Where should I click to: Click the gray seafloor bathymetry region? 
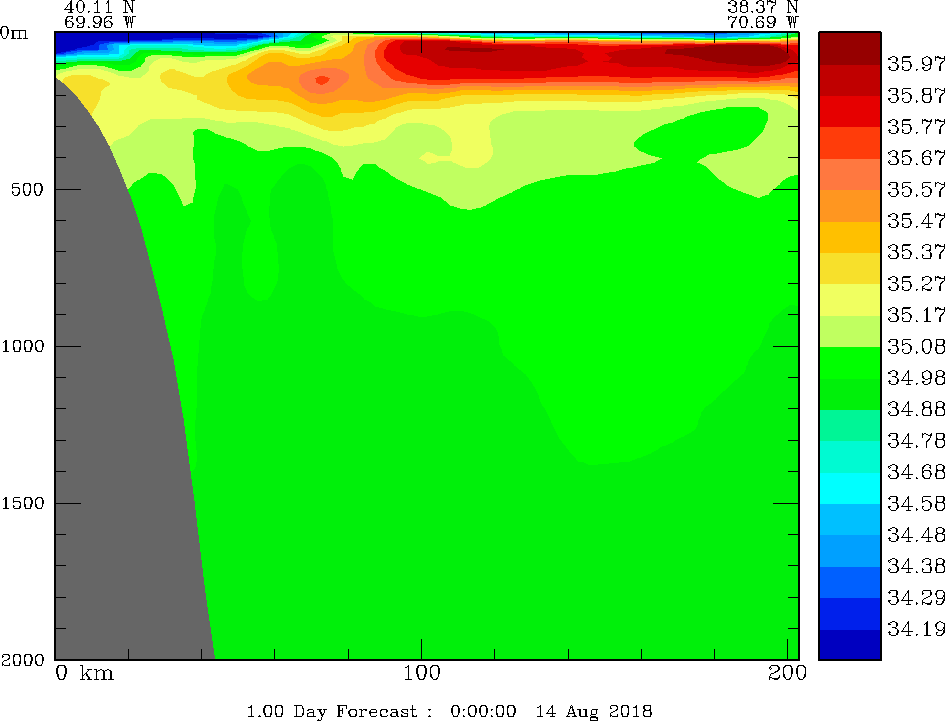[121, 452]
